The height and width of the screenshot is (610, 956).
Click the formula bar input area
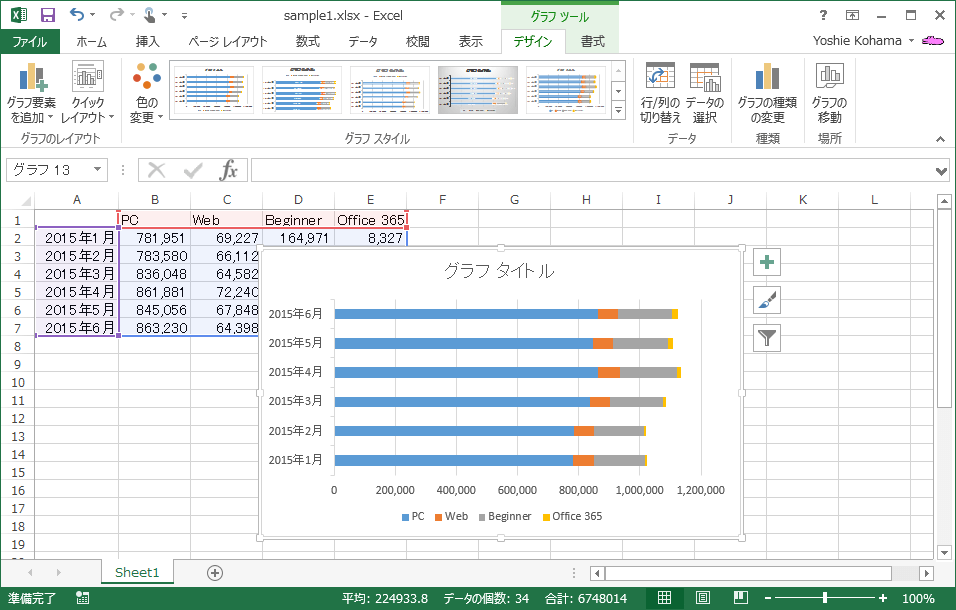tap(591, 170)
